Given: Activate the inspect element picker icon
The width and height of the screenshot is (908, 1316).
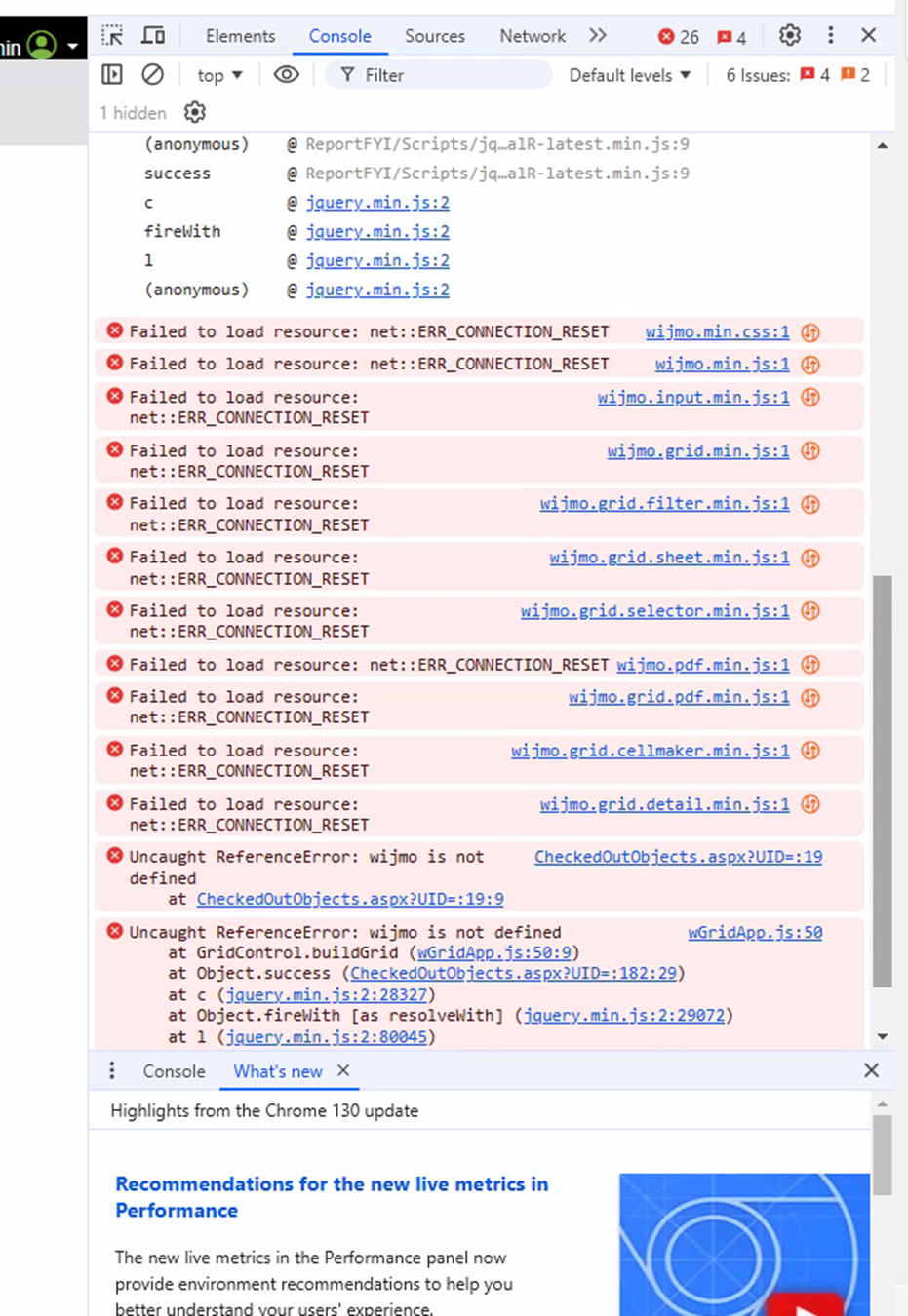Looking at the screenshot, I should [x=113, y=36].
